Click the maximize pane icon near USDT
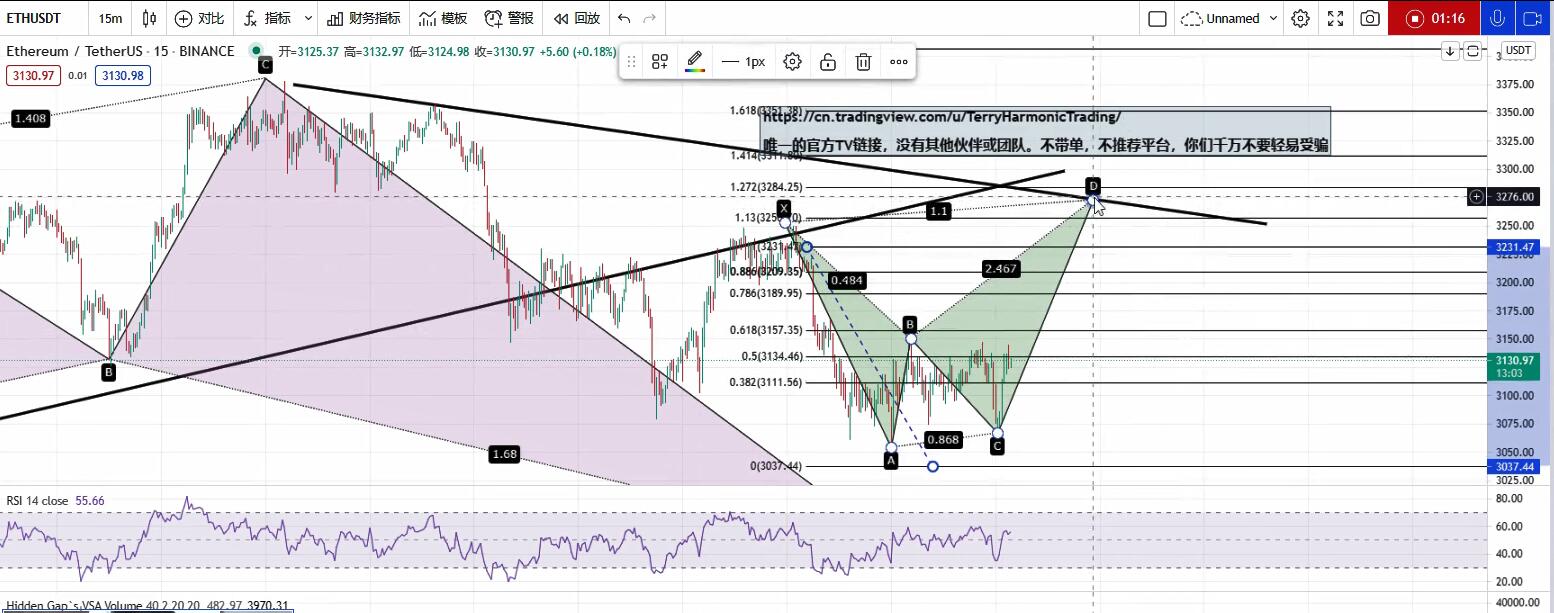The image size is (1554, 613). click(x=1472, y=51)
